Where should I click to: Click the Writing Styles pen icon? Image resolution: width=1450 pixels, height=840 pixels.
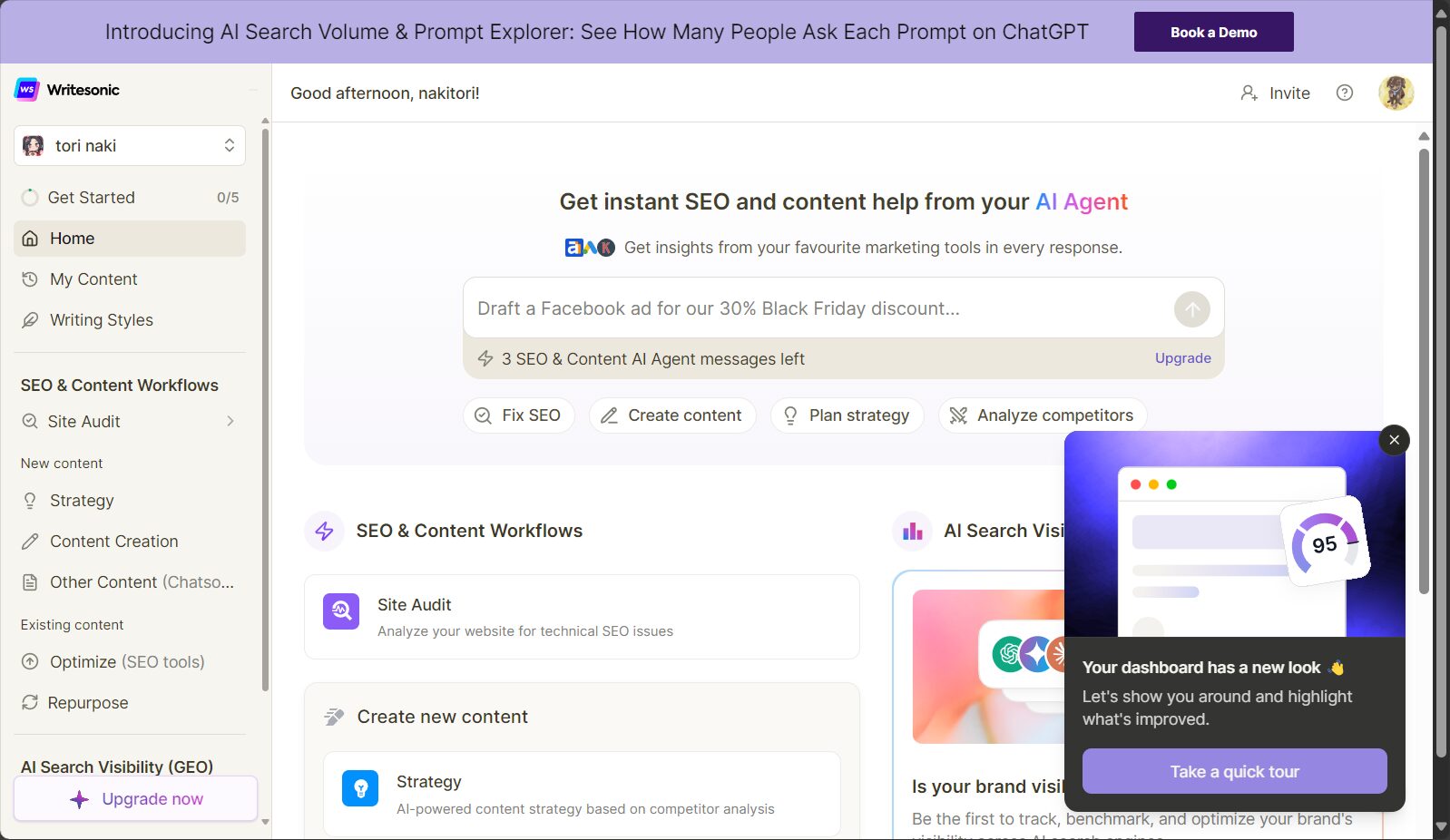click(x=30, y=320)
